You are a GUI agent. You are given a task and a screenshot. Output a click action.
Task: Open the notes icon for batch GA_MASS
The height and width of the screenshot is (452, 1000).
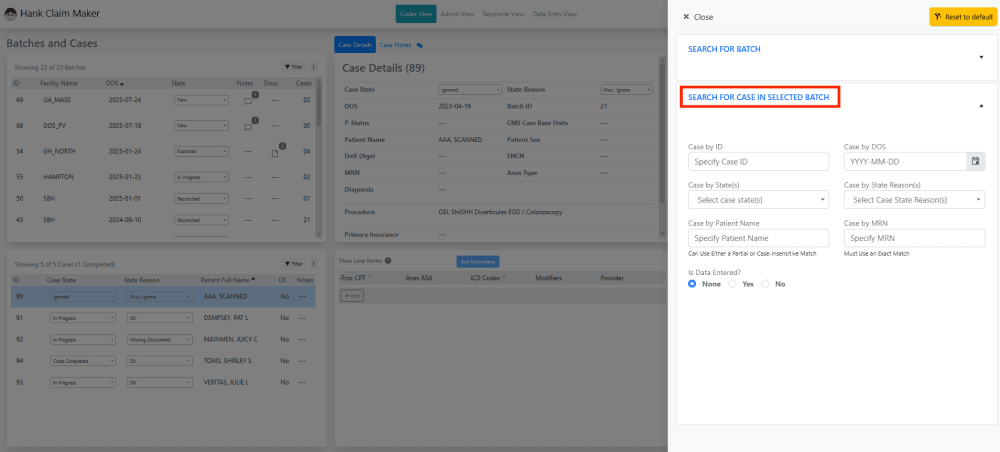pyautogui.click(x=248, y=101)
